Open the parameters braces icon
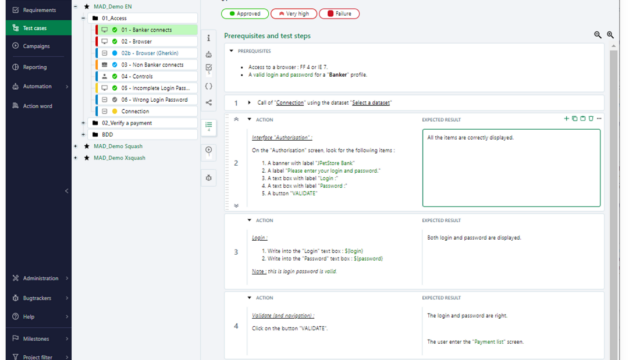The image size is (640, 360). pyautogui.click(x=209, y=86)
